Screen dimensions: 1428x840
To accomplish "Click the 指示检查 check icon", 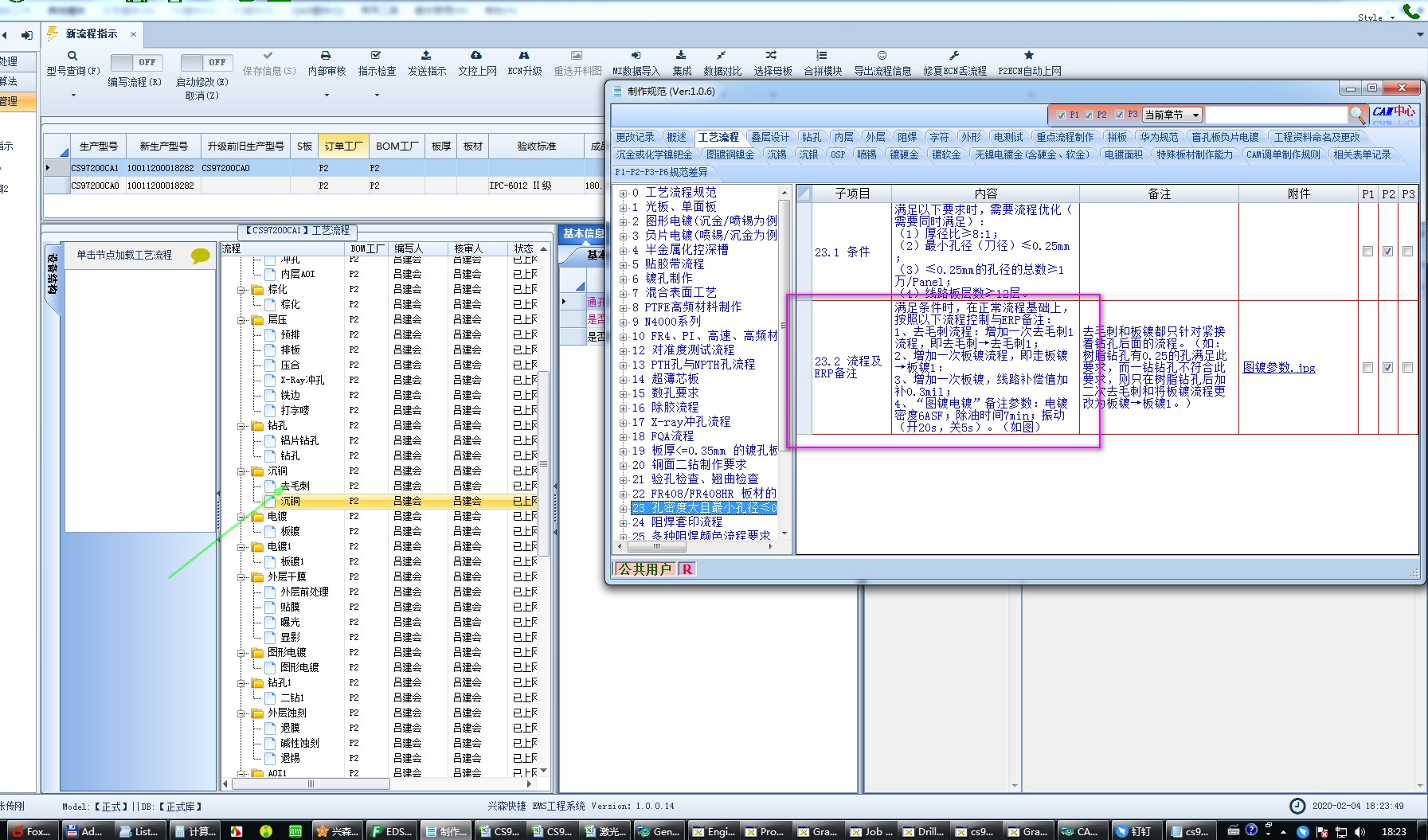I will [376, 56].
